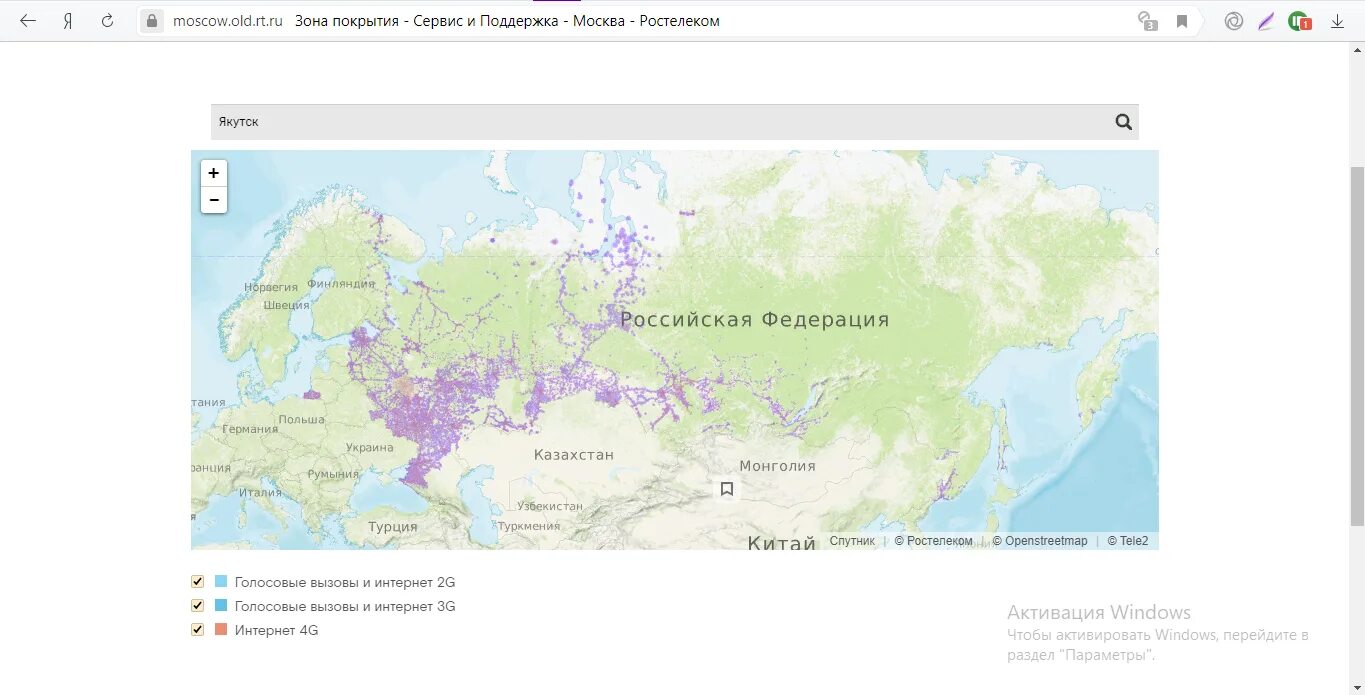Zoom in with the plus button on the map
This screenshot has width=1365, height=695.
[x=213, y=172]
